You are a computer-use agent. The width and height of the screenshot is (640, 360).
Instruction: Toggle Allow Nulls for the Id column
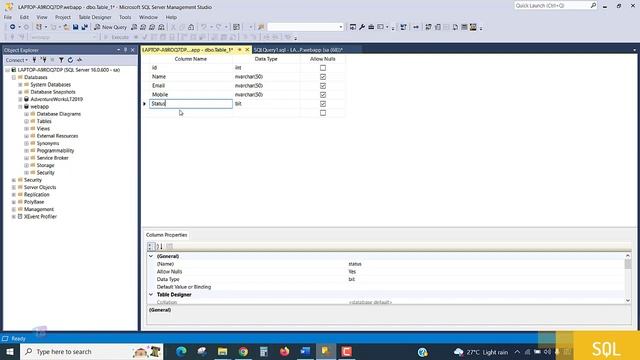[x=323, y=68]
